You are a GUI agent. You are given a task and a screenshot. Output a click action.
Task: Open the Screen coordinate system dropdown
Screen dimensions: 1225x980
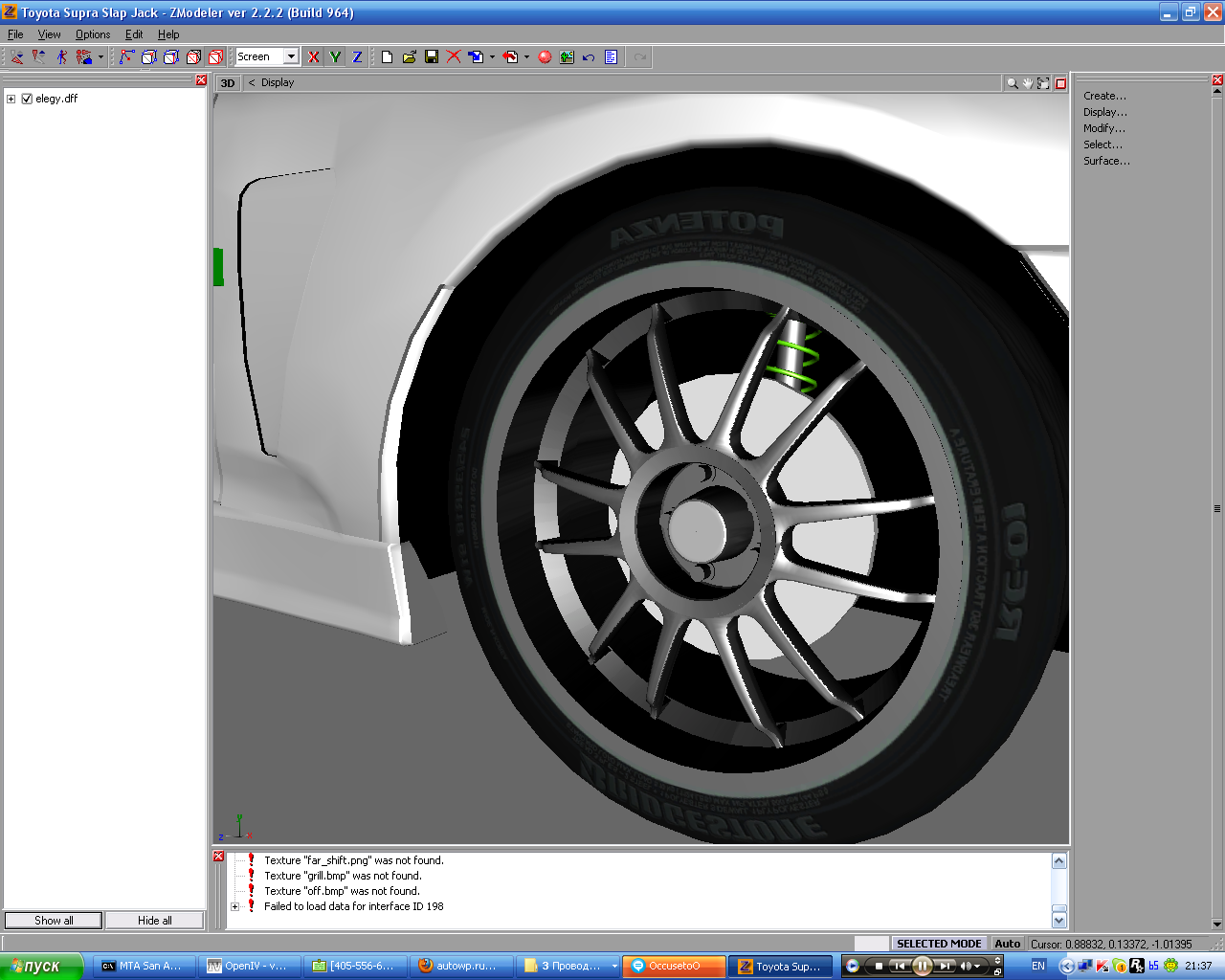coord(291,57)
